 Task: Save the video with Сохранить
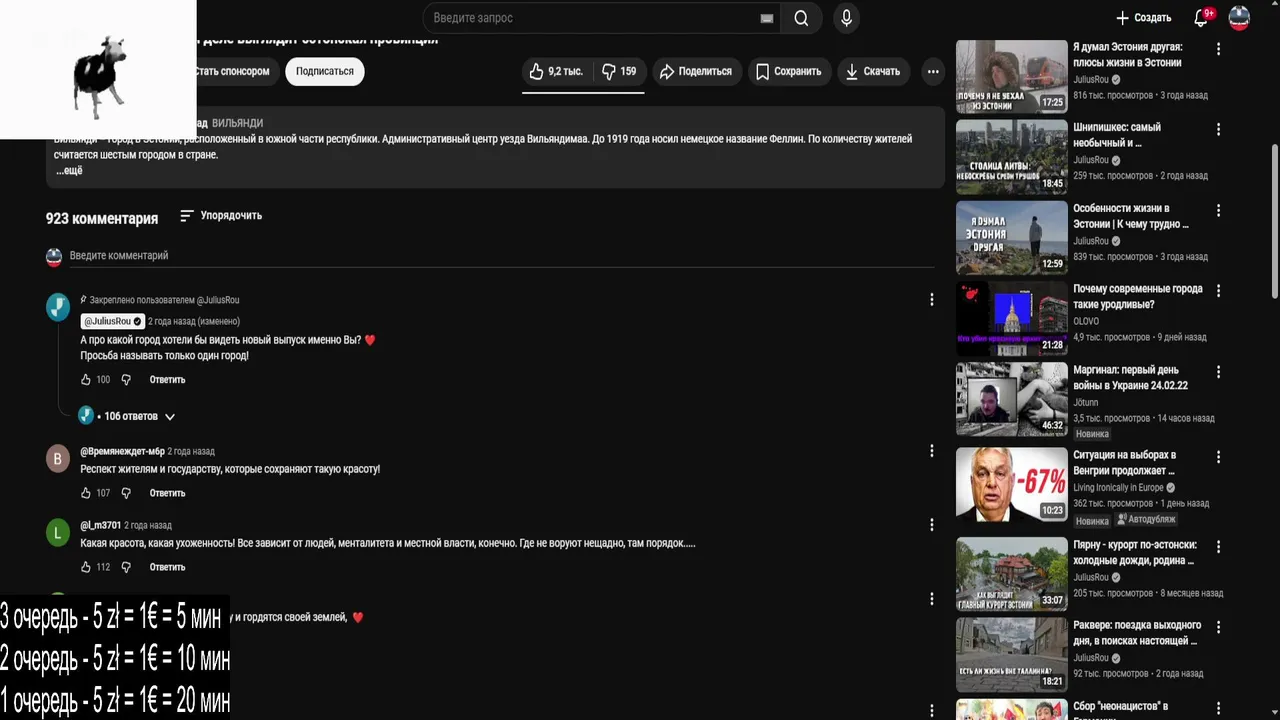point(789,71)
